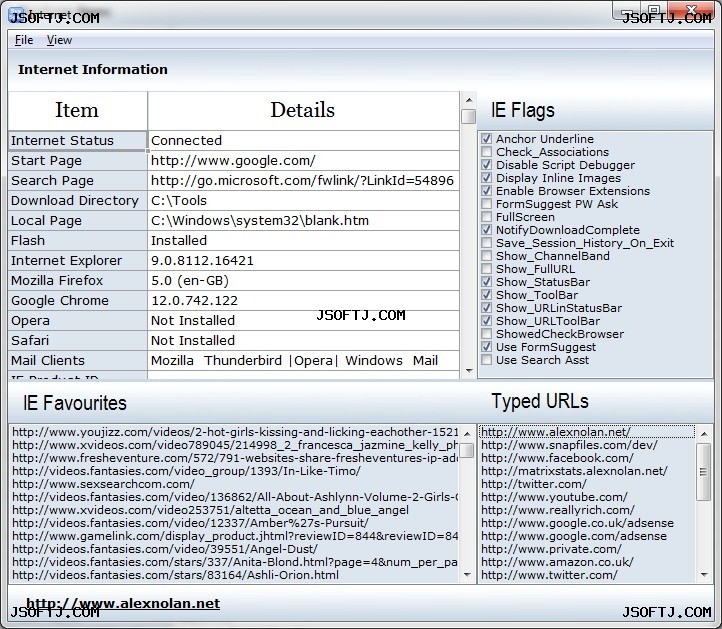Toggle Show_StatusBar checkbox
The width and height of the screenshot is (722, 629).
click(486, 281)
